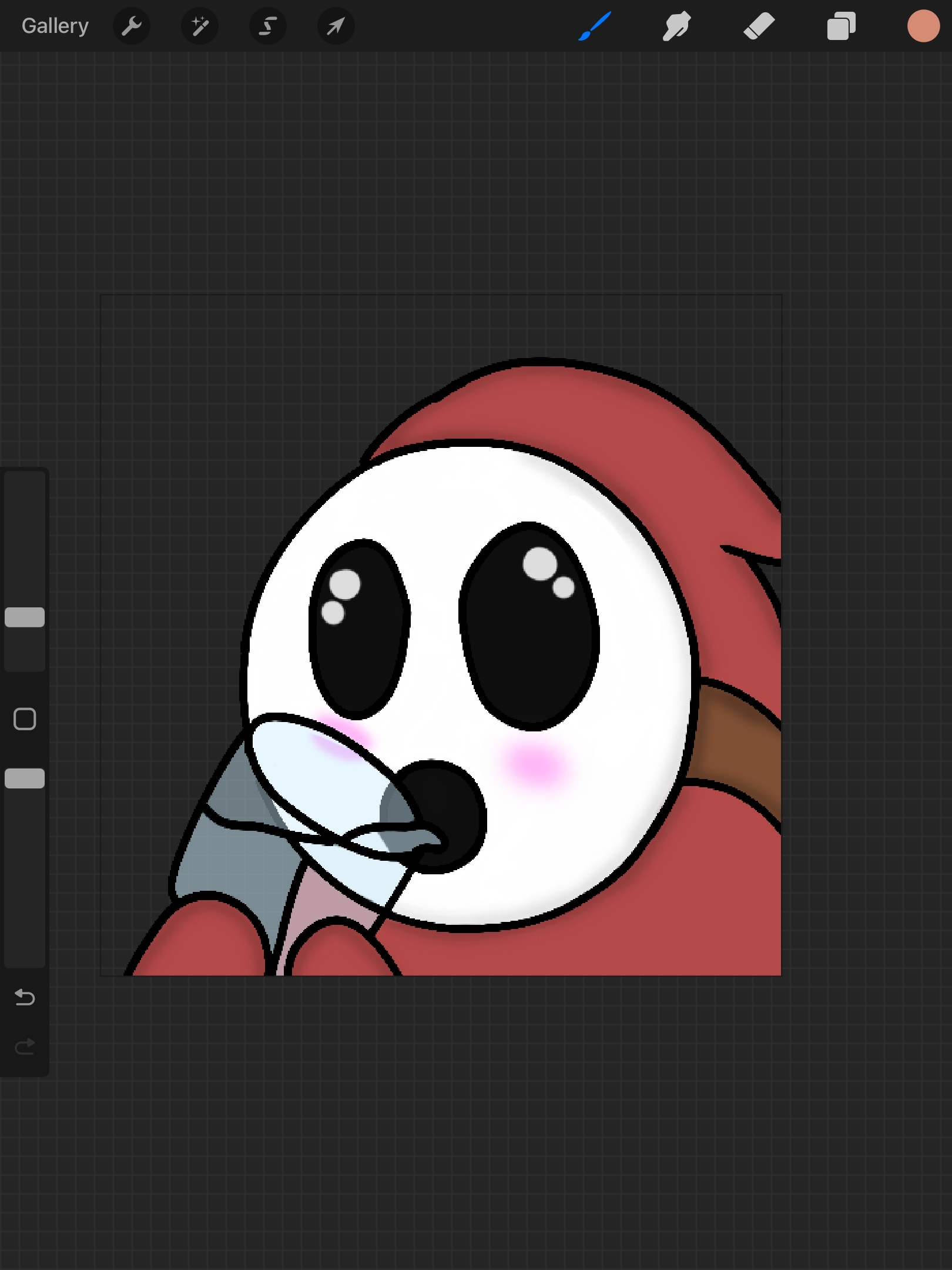Tap the square Modify button
952x1270 pixels.
click(x=25, y=719)
